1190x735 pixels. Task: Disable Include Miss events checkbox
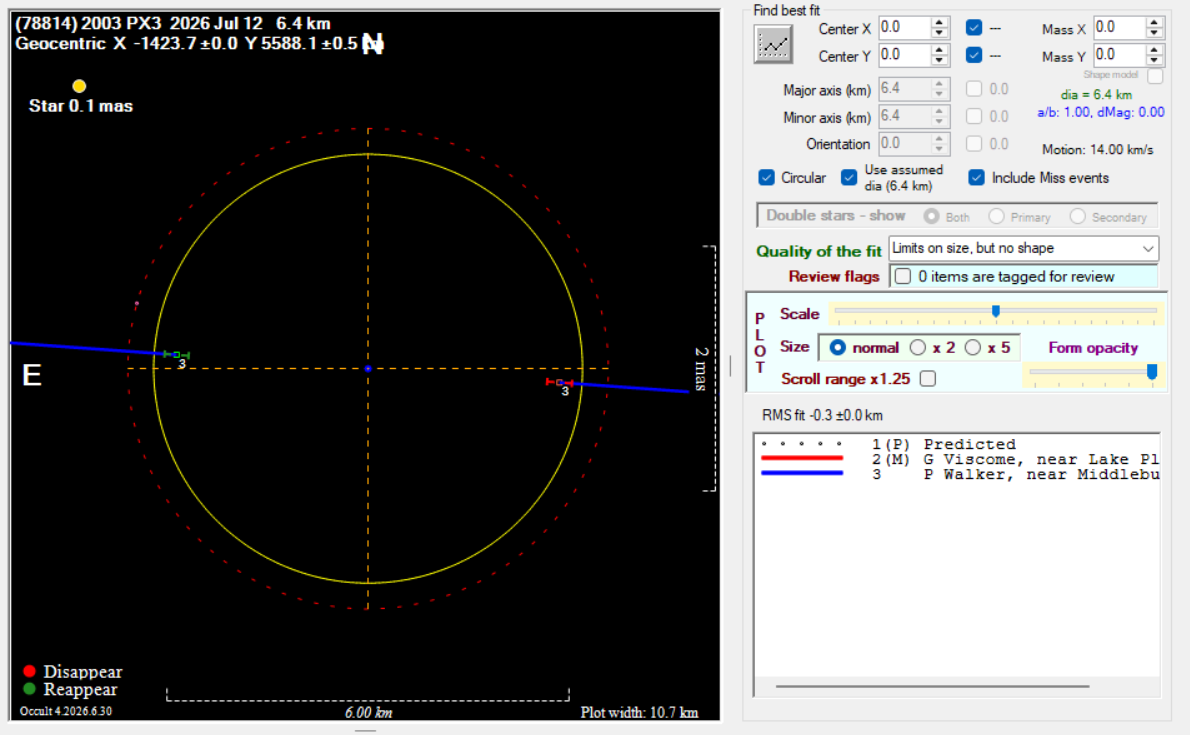click(977, 178)
